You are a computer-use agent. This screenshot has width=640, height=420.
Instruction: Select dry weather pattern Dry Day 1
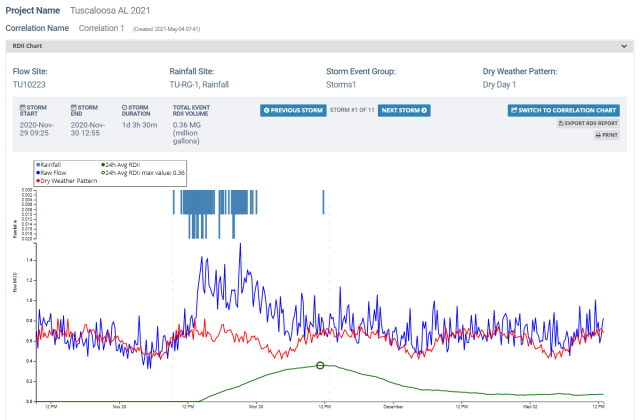[x=499, y=84]
